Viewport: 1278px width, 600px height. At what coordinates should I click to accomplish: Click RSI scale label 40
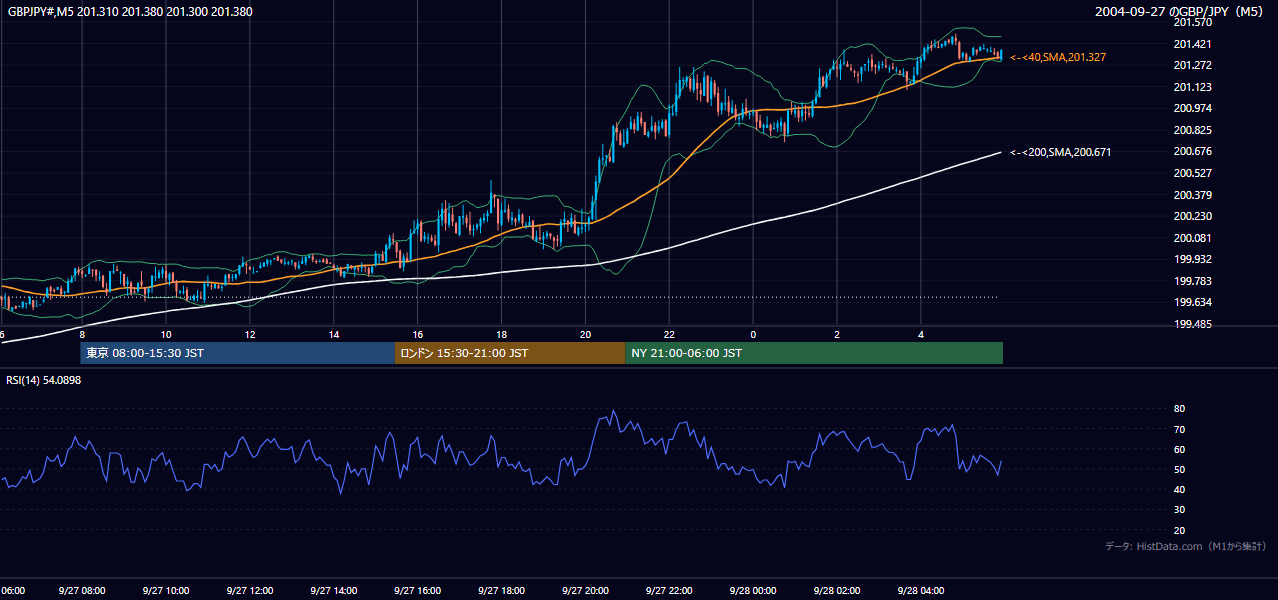(1179, 489)
